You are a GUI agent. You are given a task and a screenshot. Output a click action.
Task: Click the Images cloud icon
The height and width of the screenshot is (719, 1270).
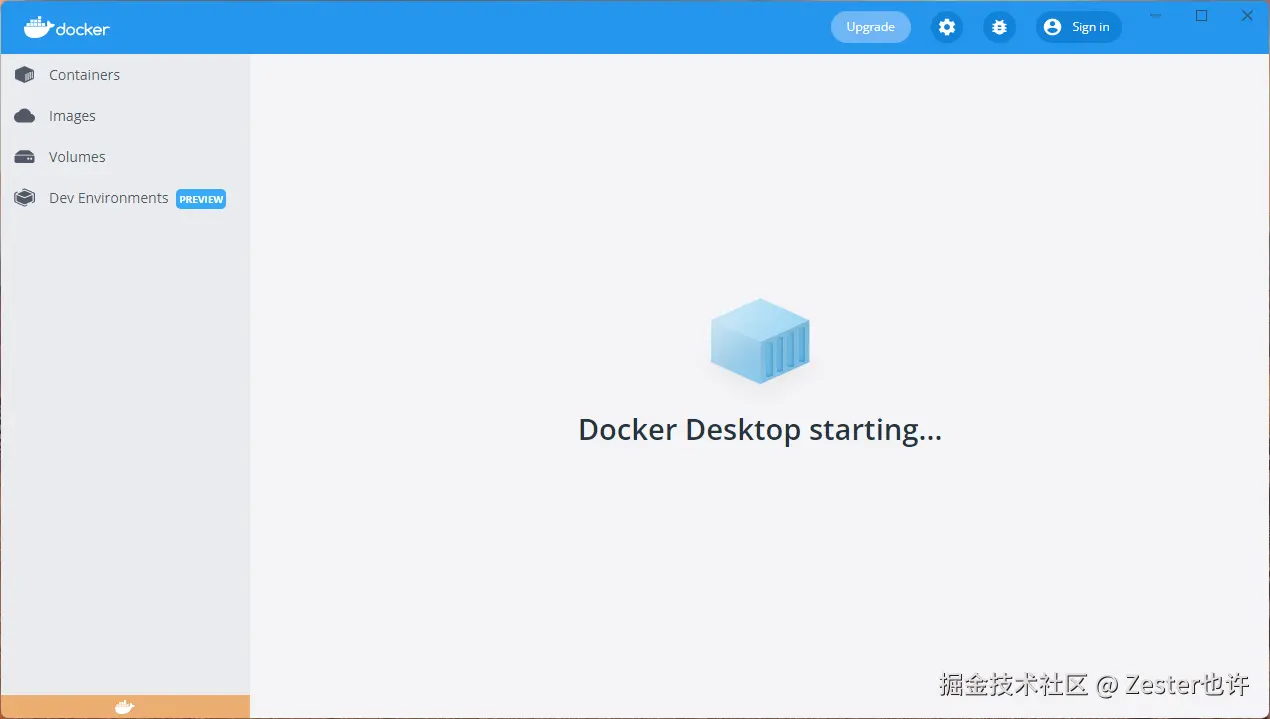[x=25, y=116]
